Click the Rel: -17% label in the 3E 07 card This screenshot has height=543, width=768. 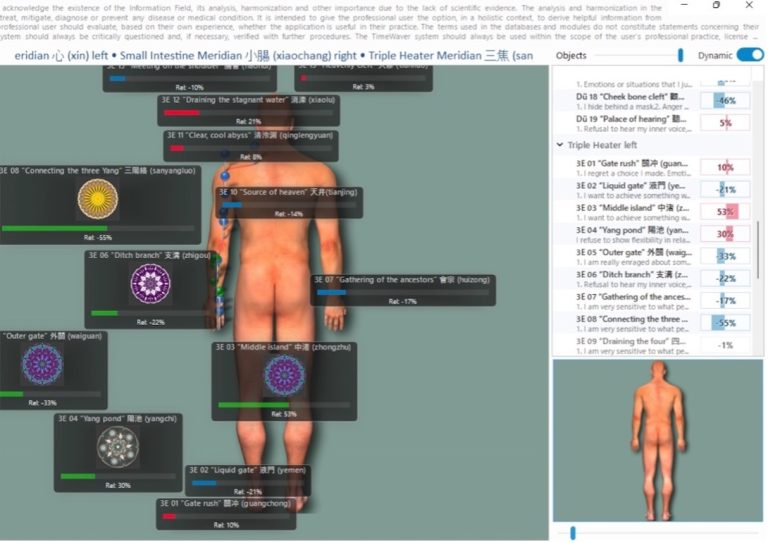[403, 301]
